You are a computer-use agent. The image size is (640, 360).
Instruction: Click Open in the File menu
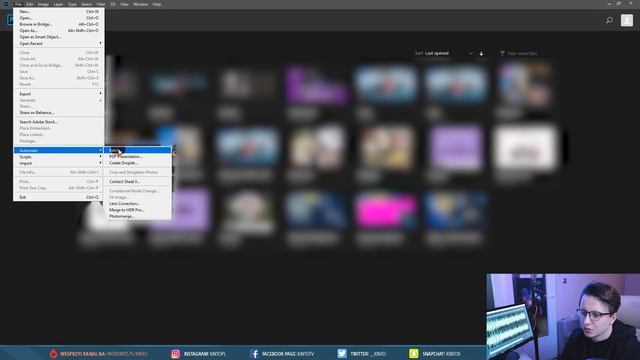tap(59, 18)
